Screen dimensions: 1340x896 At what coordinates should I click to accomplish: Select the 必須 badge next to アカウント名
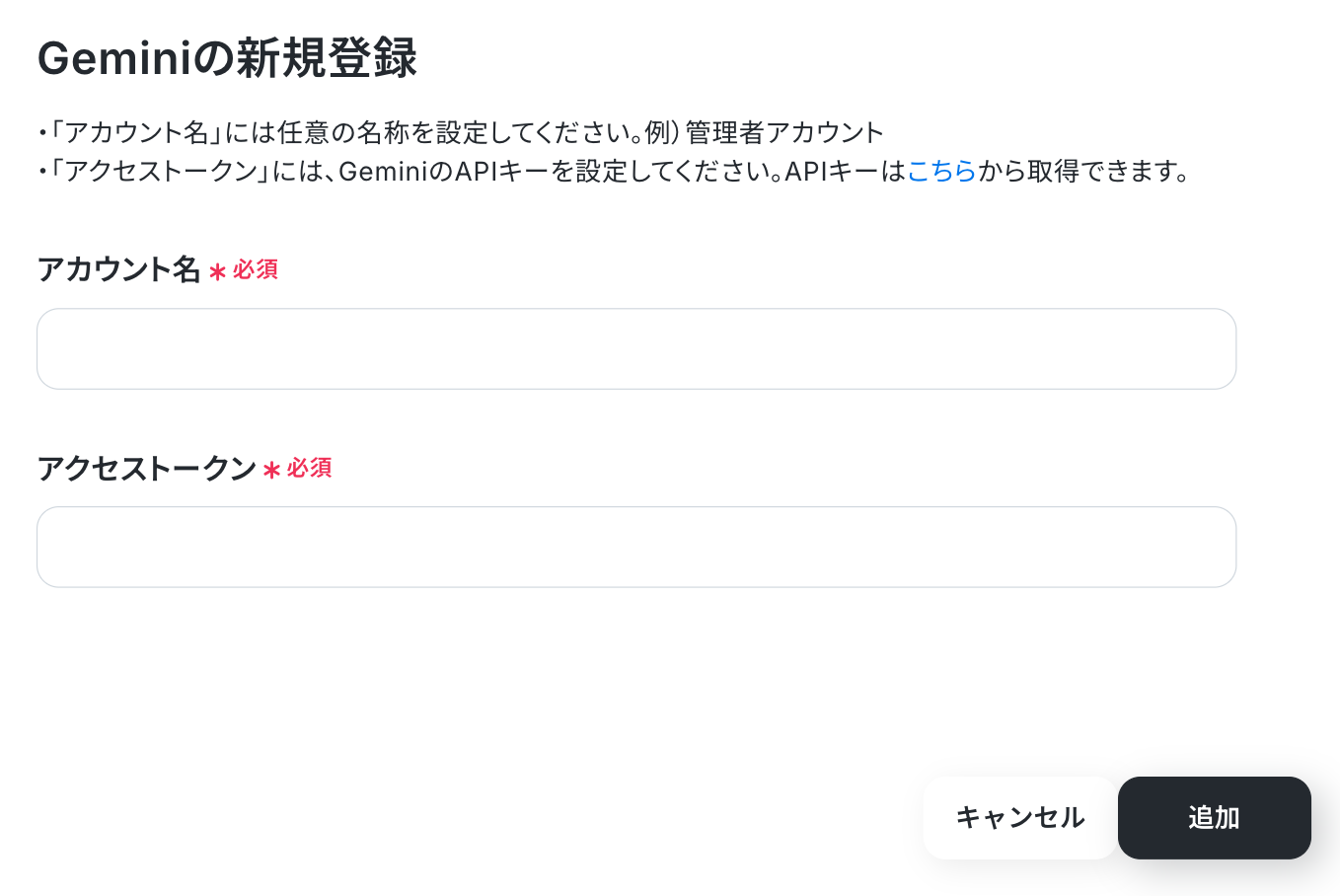point(256,269)
